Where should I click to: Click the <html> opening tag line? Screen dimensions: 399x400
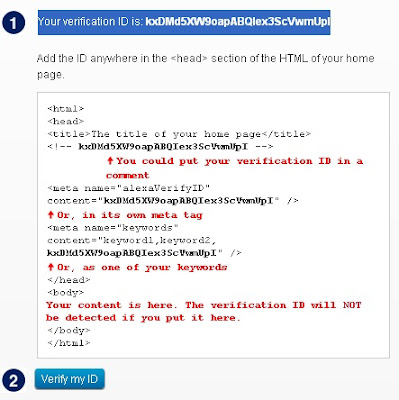66,109
